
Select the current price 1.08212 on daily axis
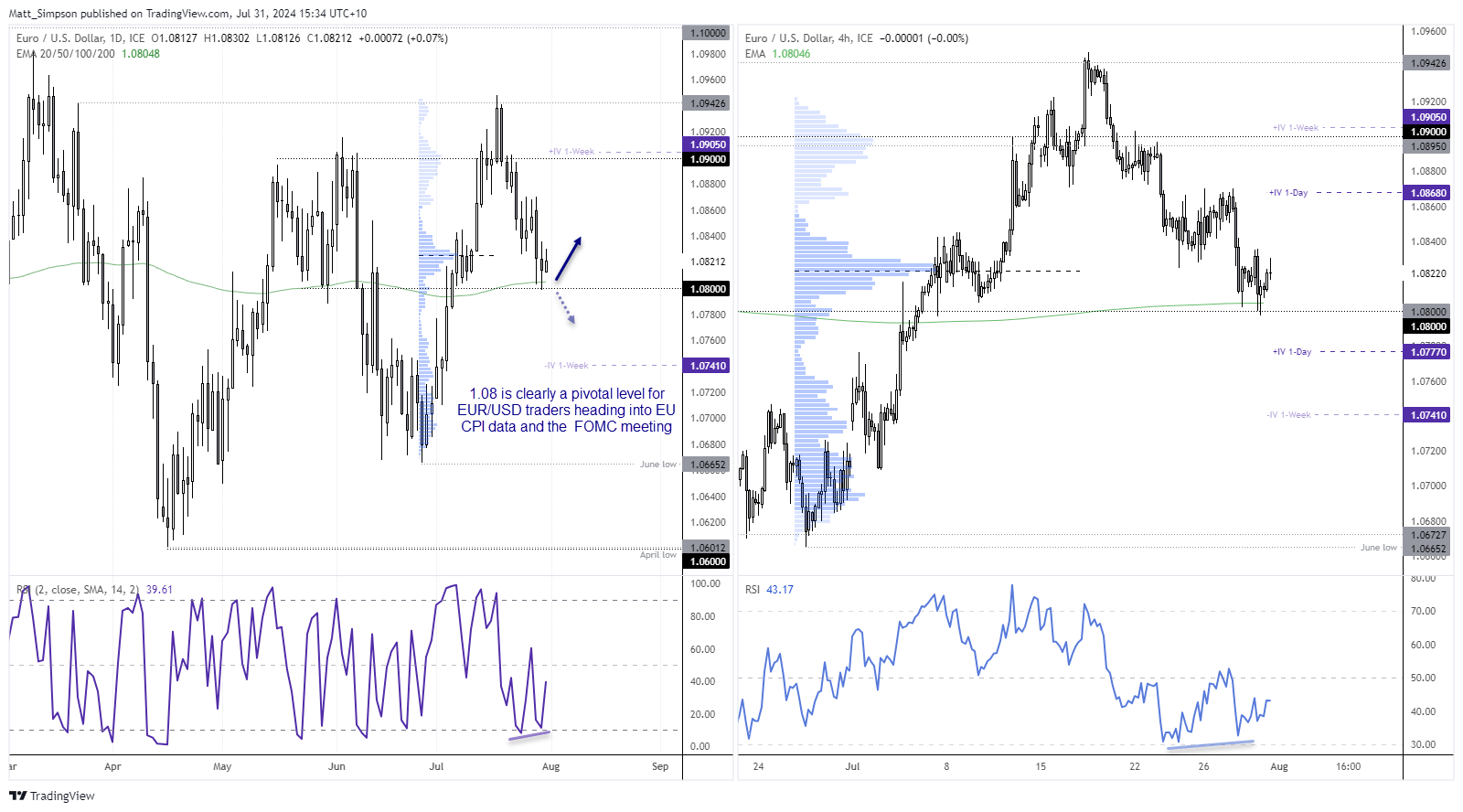pos(707,262)
